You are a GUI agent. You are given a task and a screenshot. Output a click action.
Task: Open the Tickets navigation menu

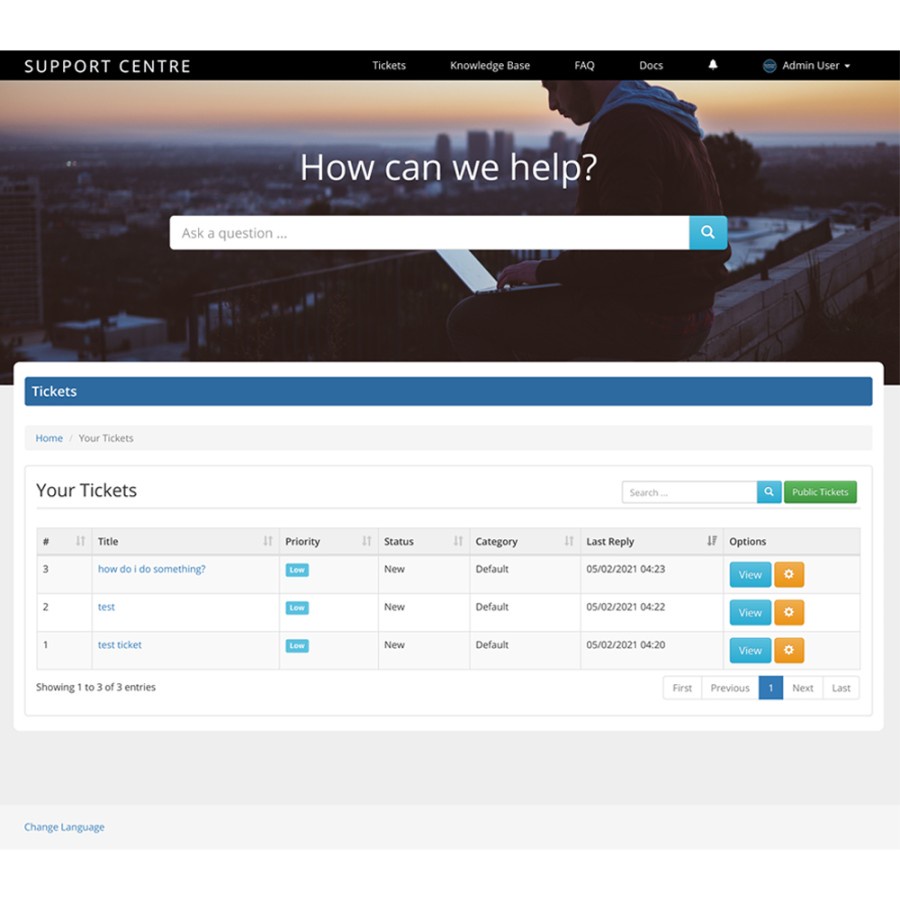[x=389, y=65]
